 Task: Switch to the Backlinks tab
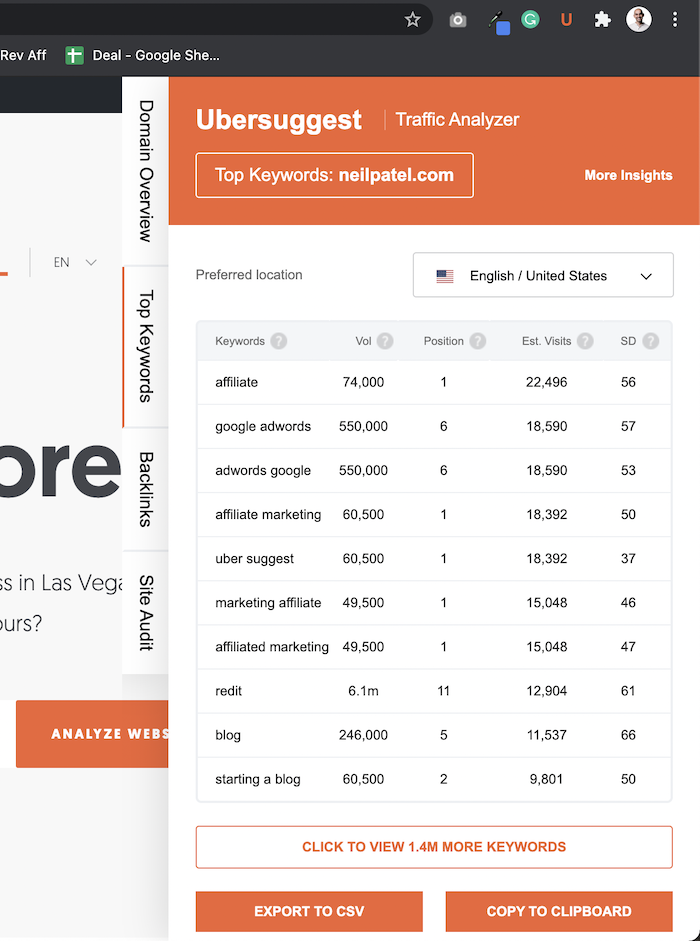(x=145, y=489)
